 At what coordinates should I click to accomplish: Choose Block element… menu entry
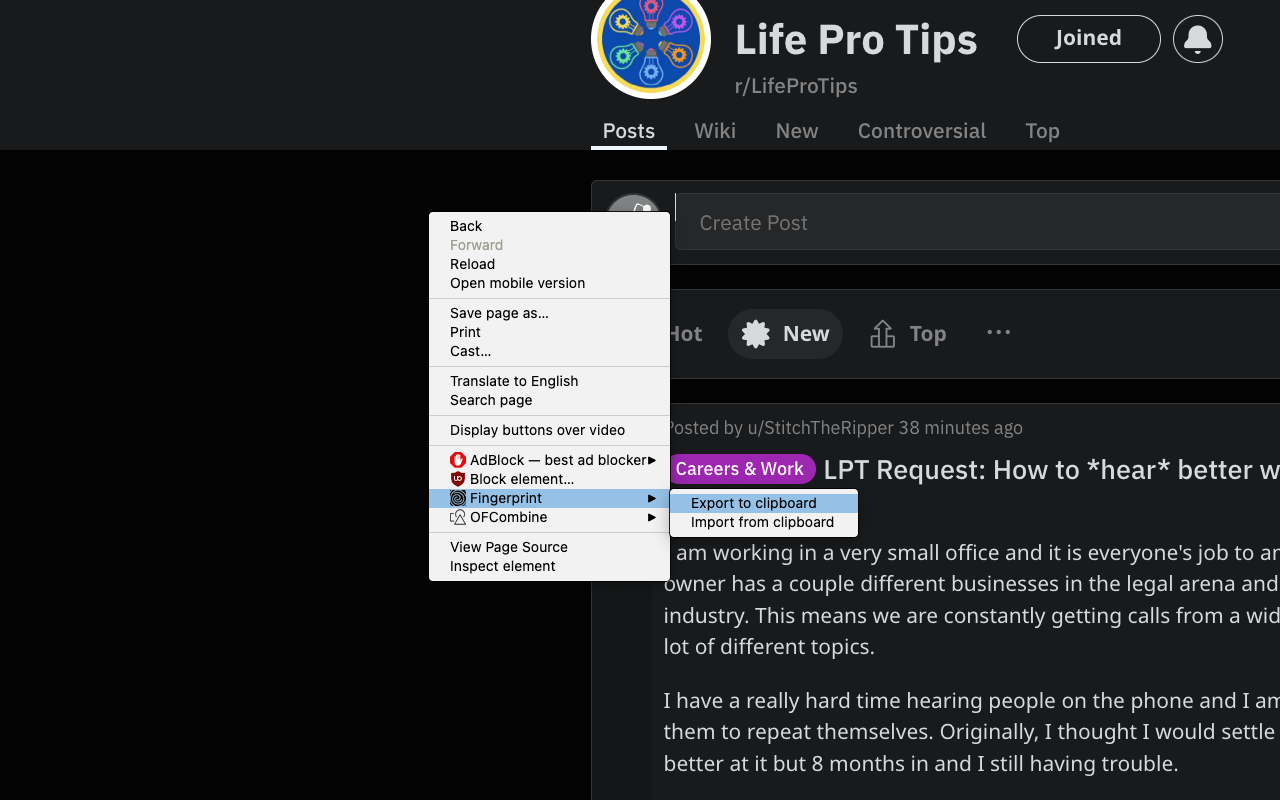pyautogui.click(x=549, y=479)
